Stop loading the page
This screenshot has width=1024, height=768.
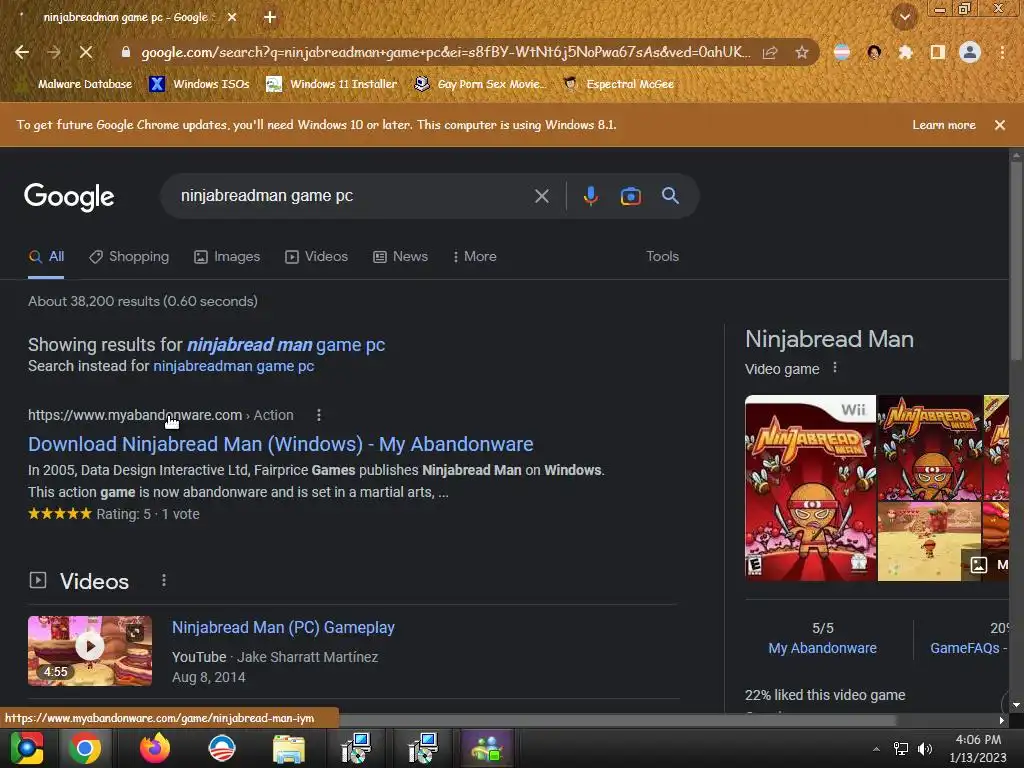(86, 52)
